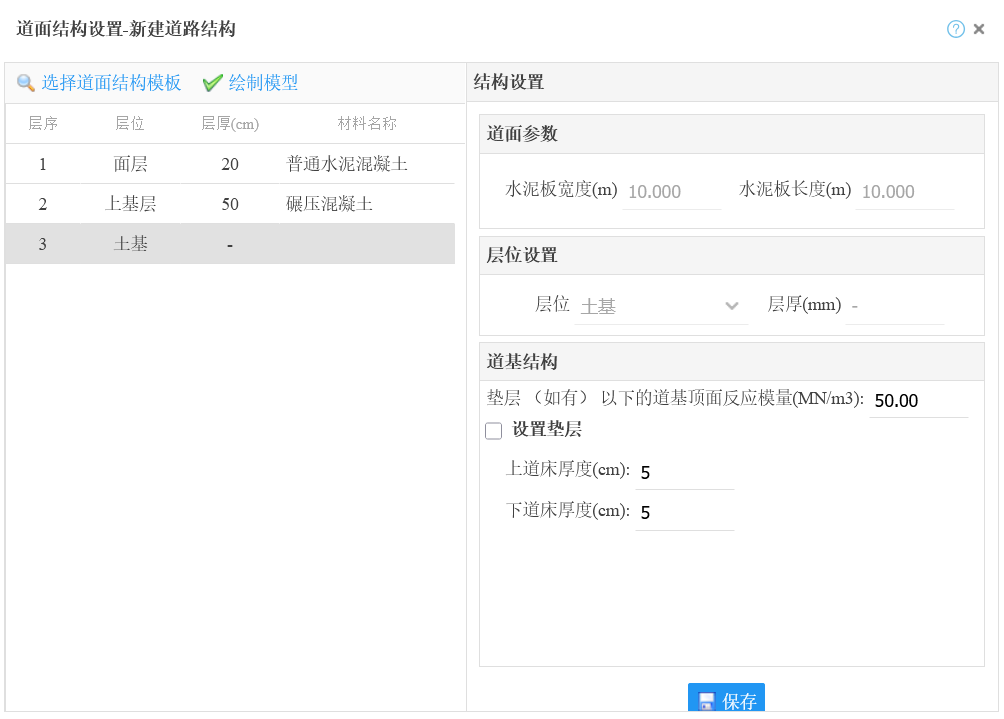Click the 层厚(mm) input field
The image size is (1004, 719).
pos(894,306)
